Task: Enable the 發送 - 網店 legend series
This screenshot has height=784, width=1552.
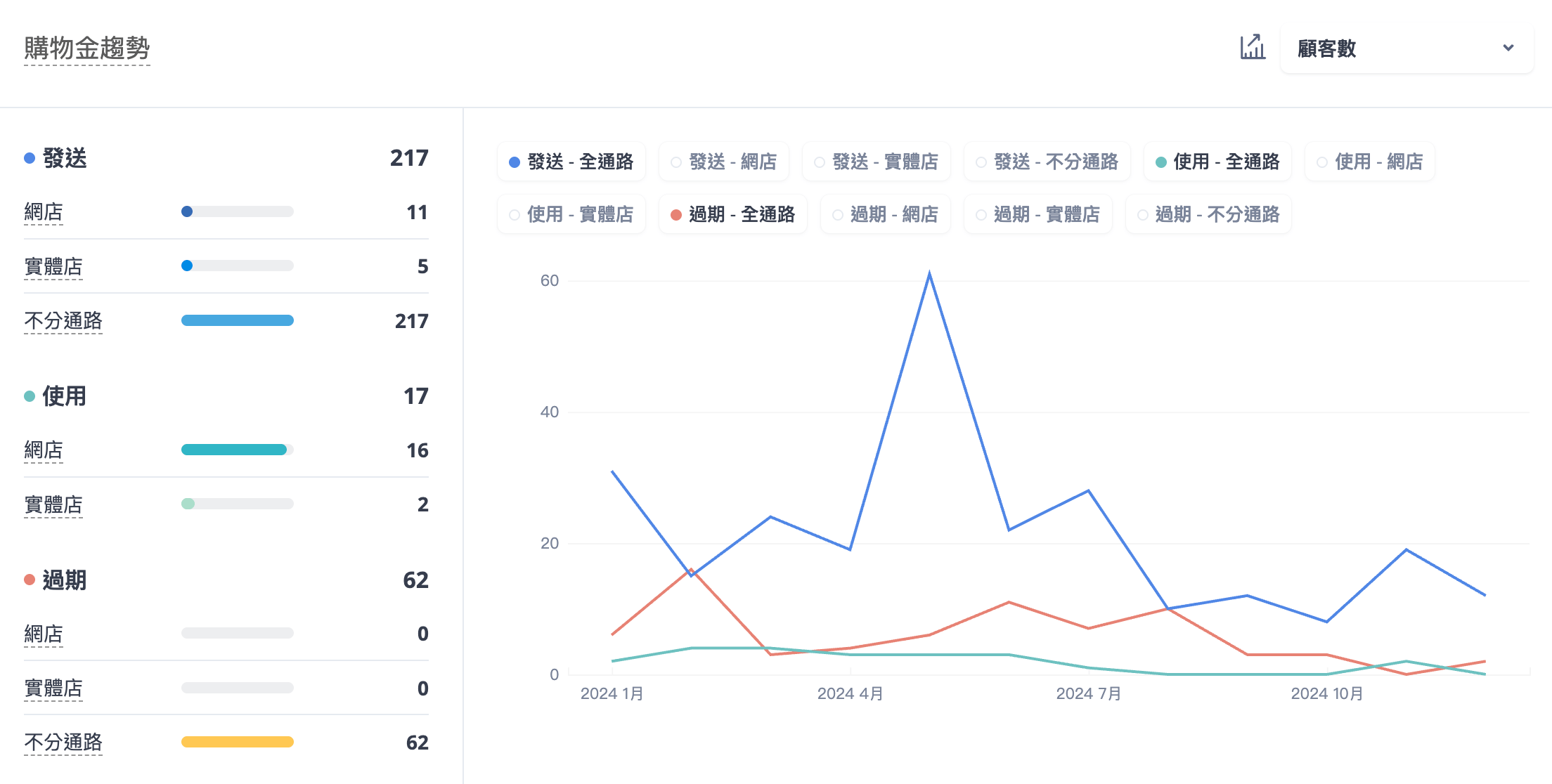Action: [724, 162]
